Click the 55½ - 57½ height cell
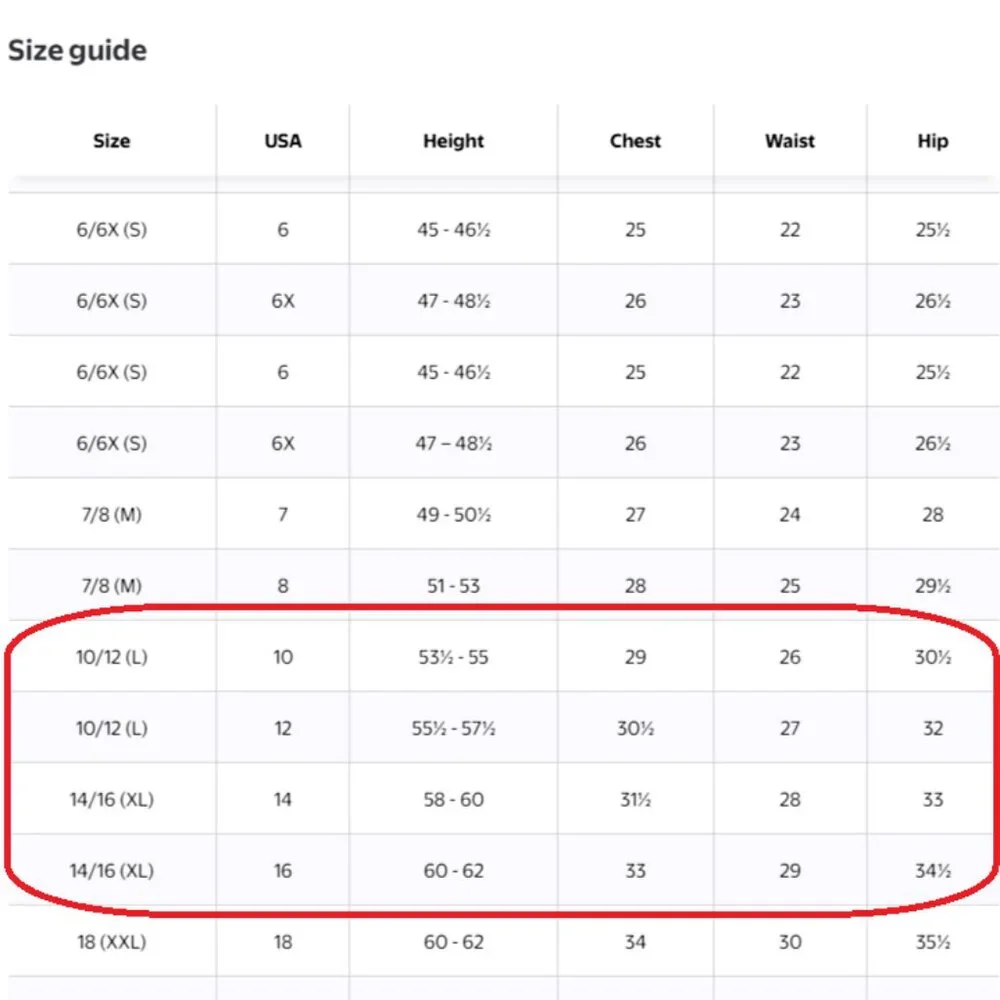 pyautogui.click(x=453, y=728)
